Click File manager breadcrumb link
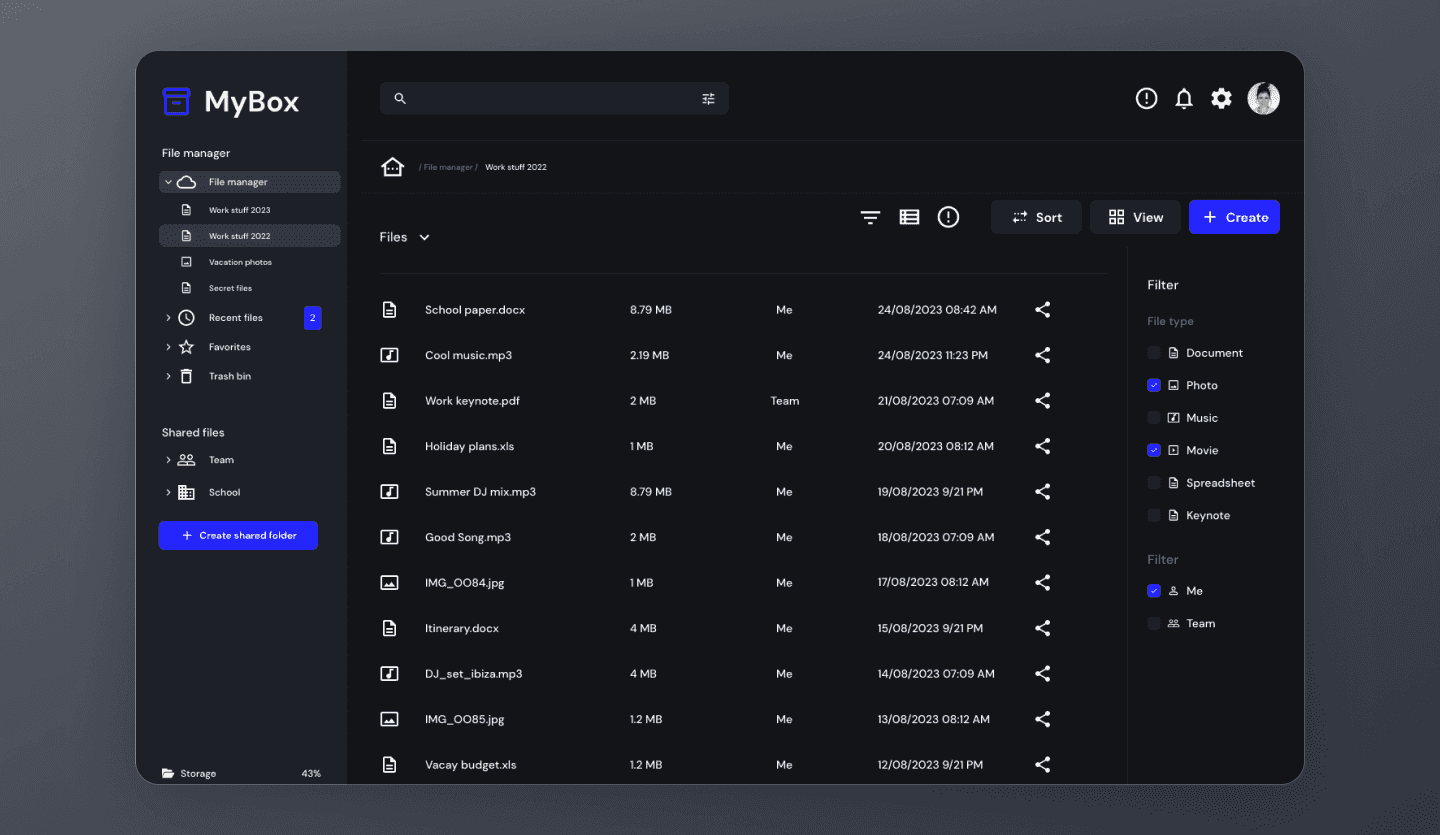The image size is (1440, 835). 448,167
